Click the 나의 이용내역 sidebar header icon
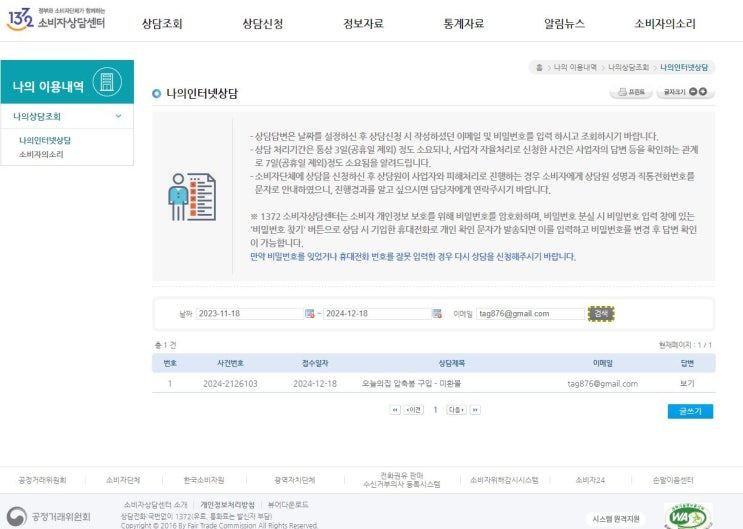 (x=107, y=82)
